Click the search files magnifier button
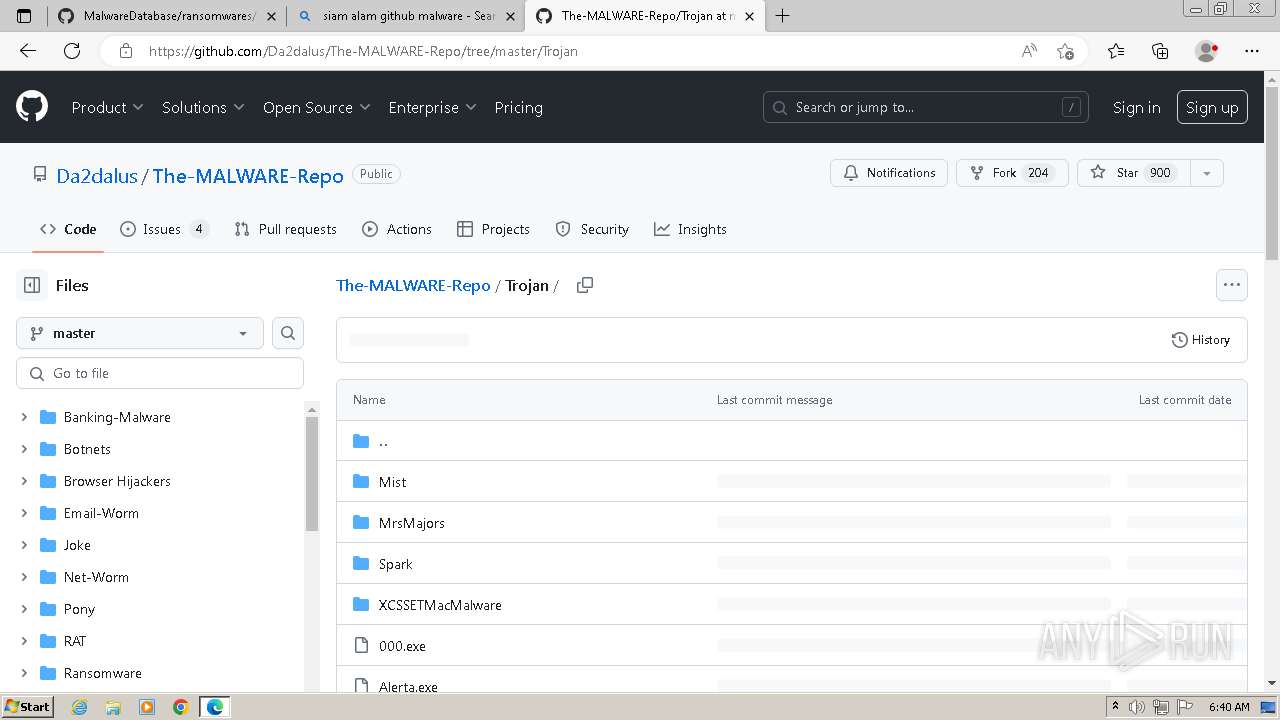The width and height of the screenshot is (1280, 720). pyautogui.click(x=288, y=333)
